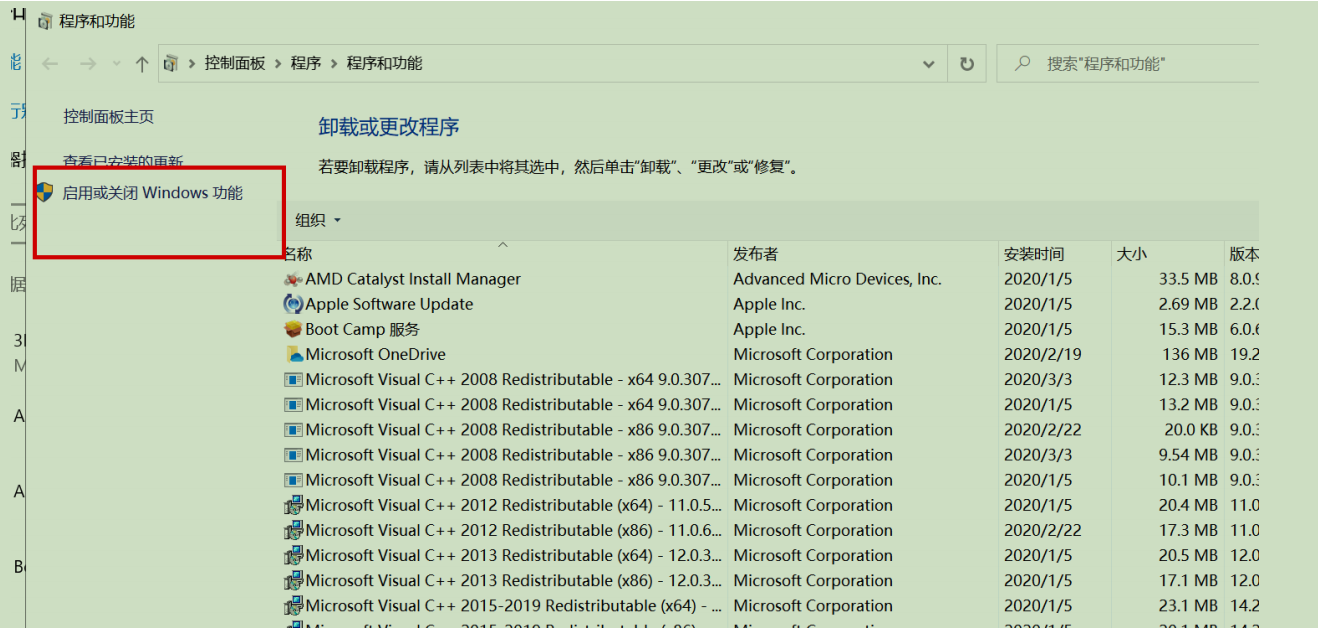Click the Apple Software Update icon

point(293,304)
